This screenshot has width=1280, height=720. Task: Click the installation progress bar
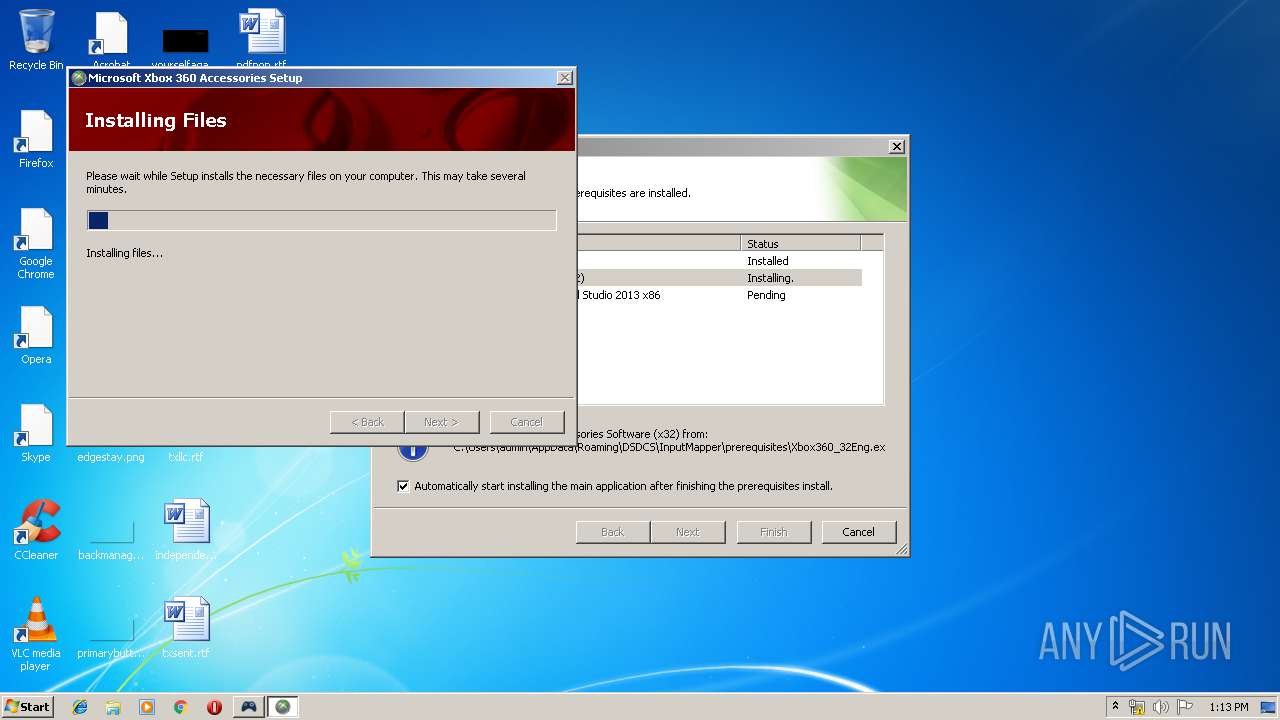point(322,221)
